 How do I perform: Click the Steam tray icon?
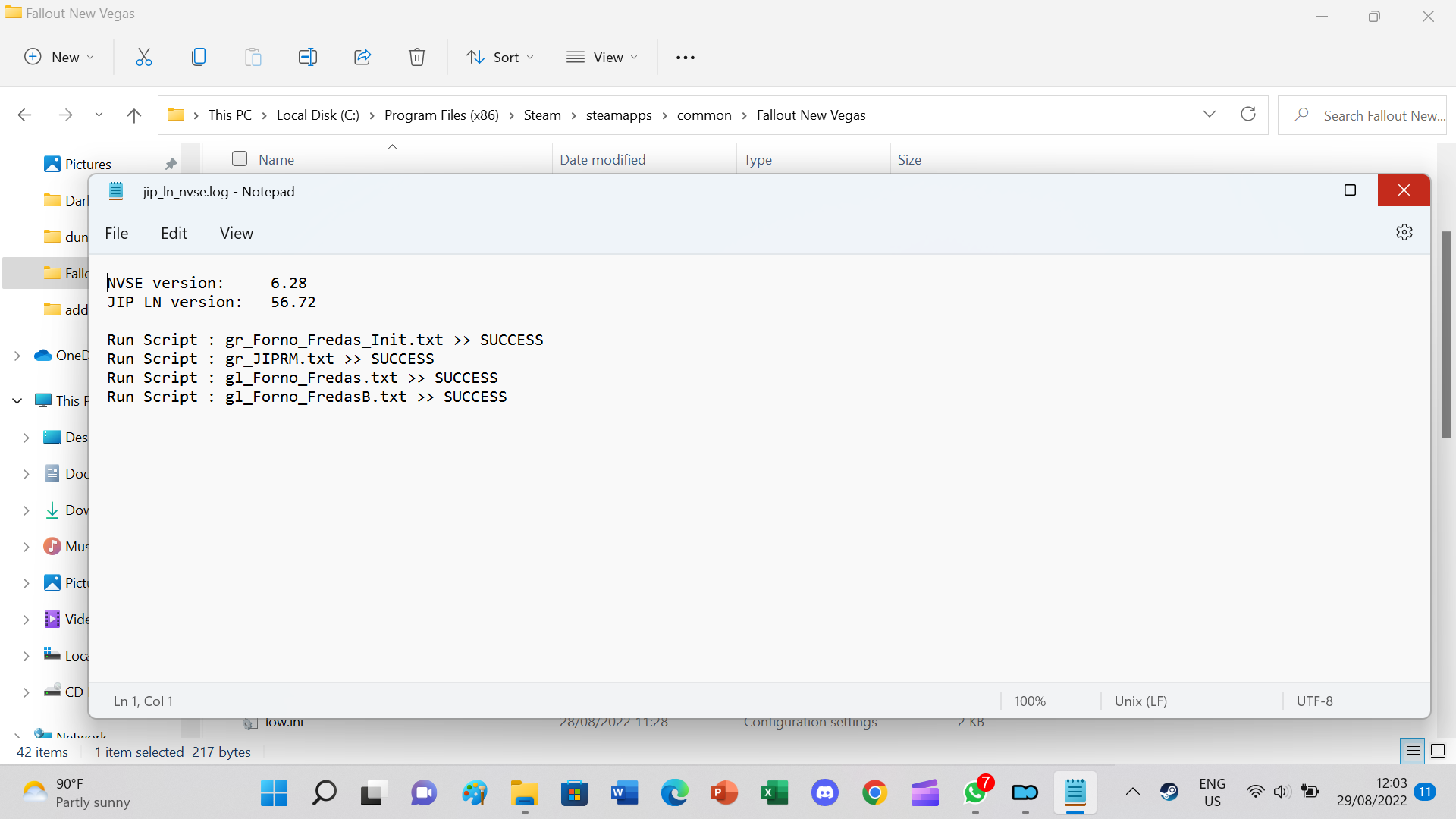pos(1169,792)
